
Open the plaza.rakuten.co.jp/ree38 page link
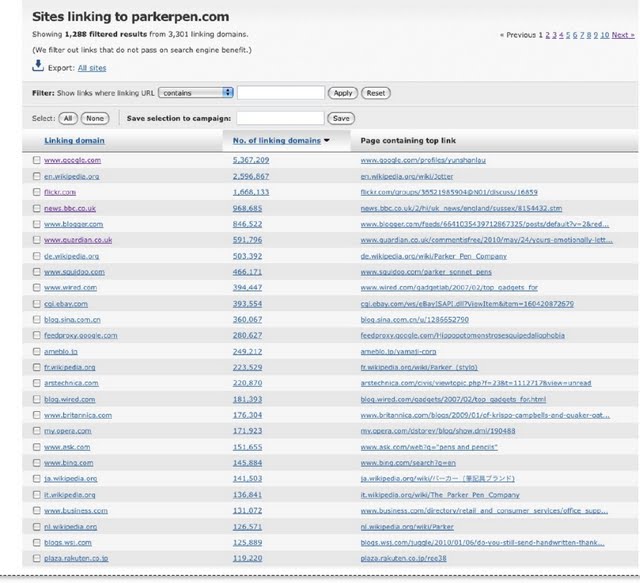(403, 558)
